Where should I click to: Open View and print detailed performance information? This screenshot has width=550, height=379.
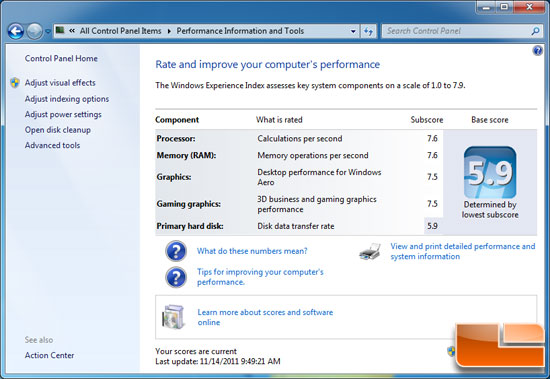click(463, 251)
